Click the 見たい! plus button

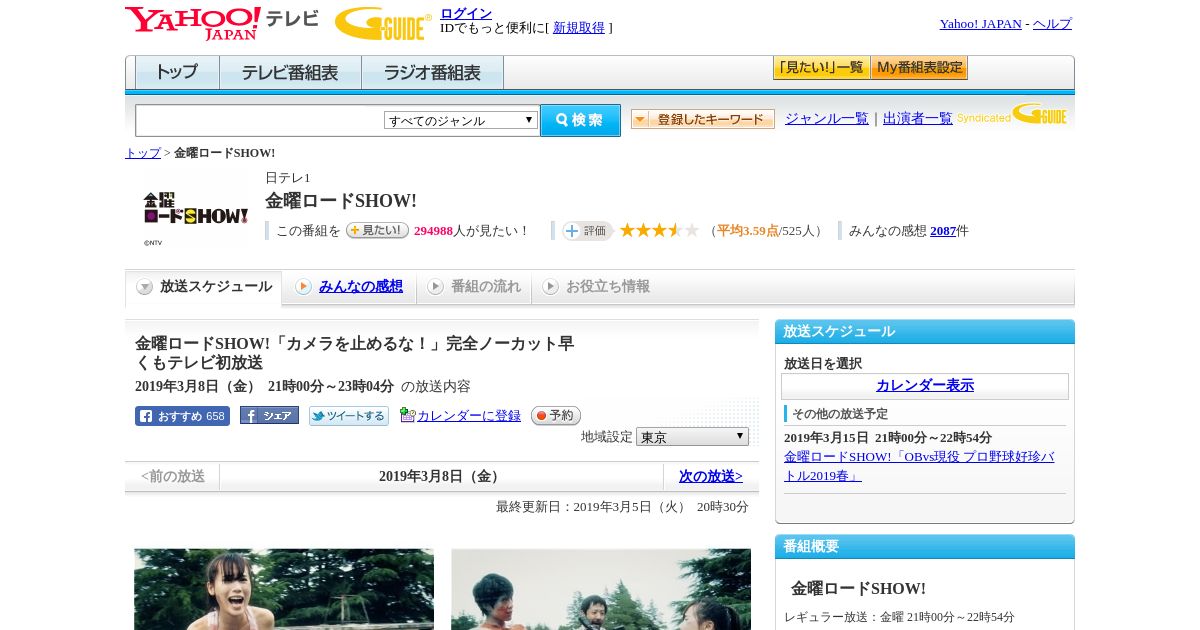coord(377,230)
